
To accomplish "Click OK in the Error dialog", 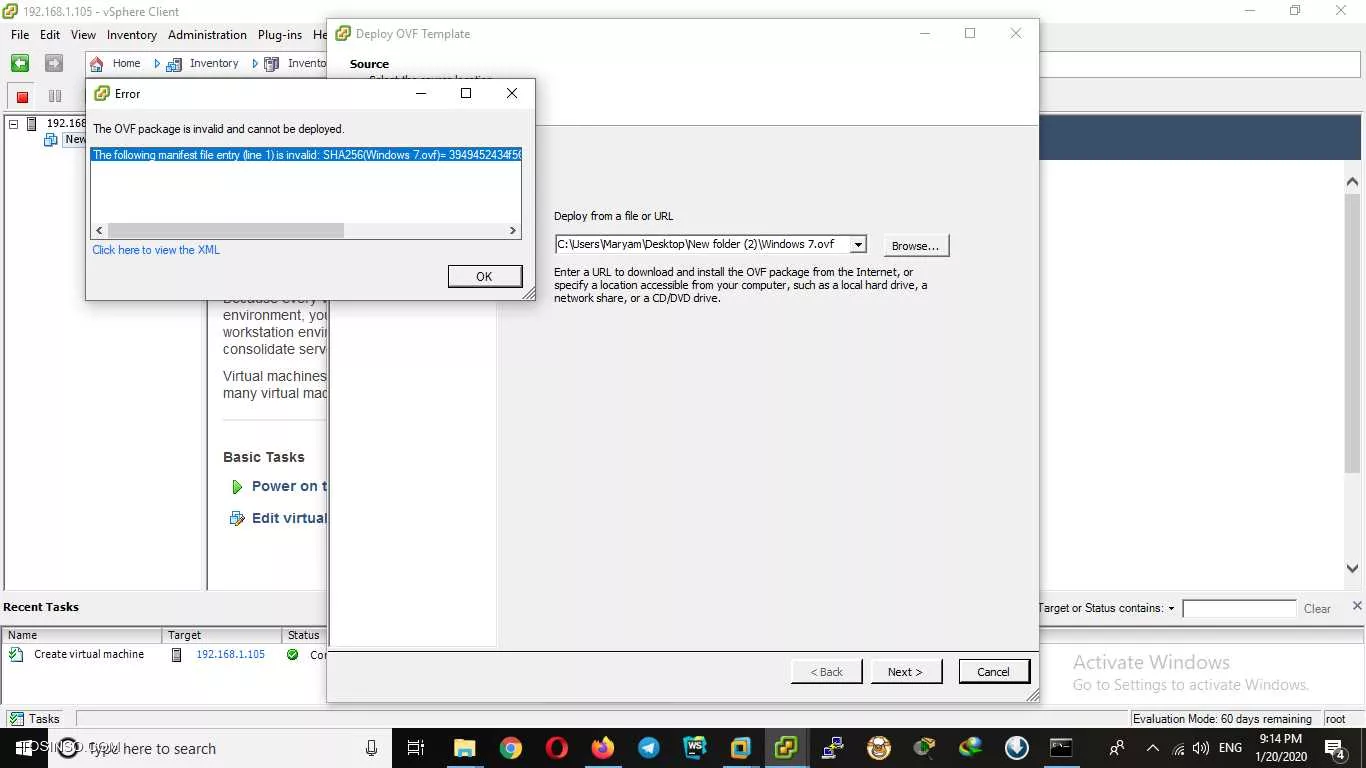I will [x=484, y=277].
